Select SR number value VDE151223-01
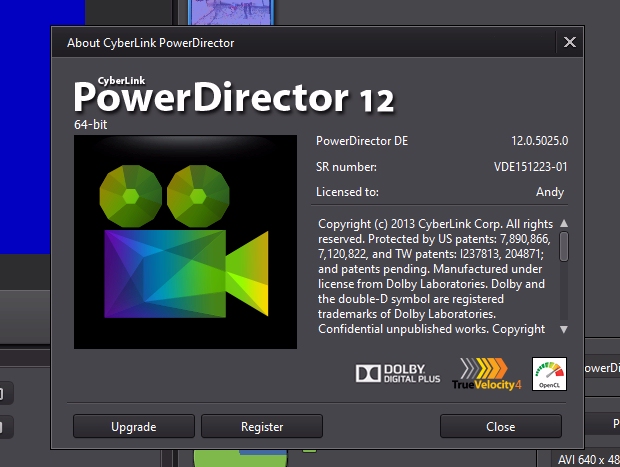This screenshot has height=467, width=620. (x=530, y=167)
